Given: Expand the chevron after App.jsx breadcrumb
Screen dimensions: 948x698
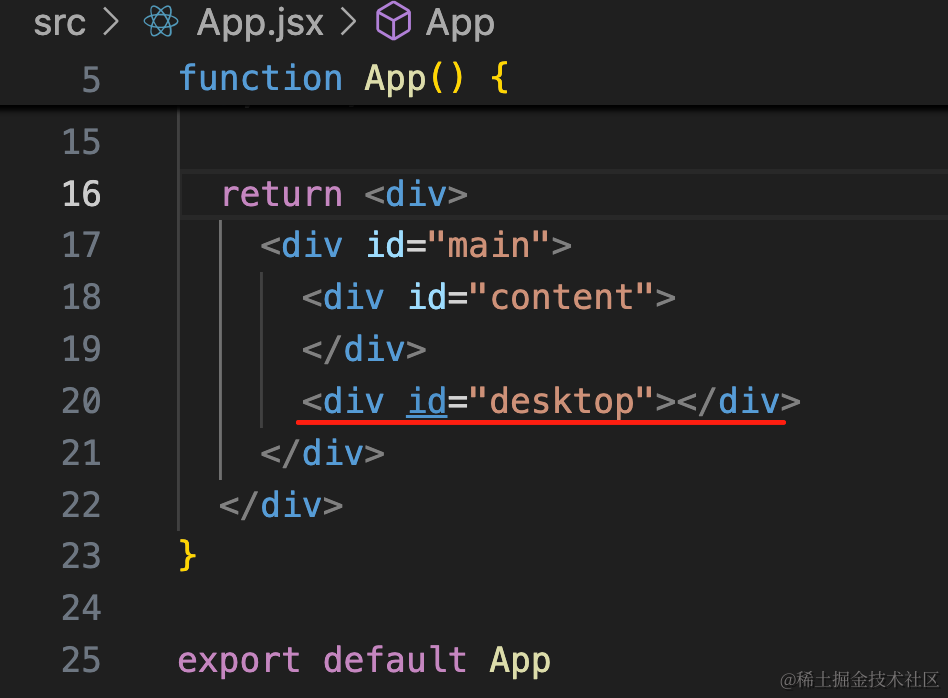Looking at the screenshot, I should coord(348,22).
